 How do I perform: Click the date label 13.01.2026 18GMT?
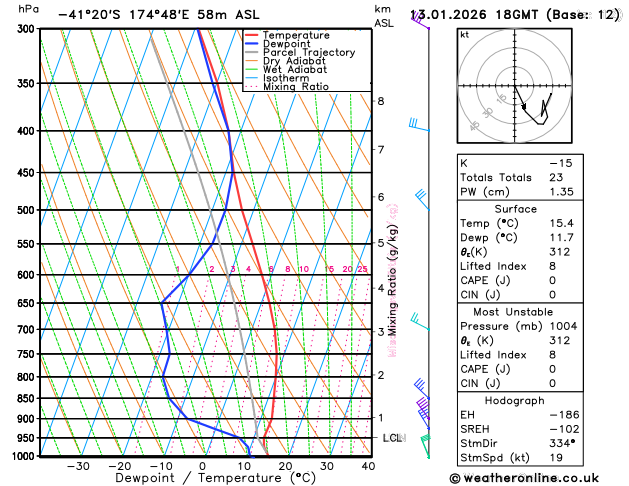coord(474,15)
